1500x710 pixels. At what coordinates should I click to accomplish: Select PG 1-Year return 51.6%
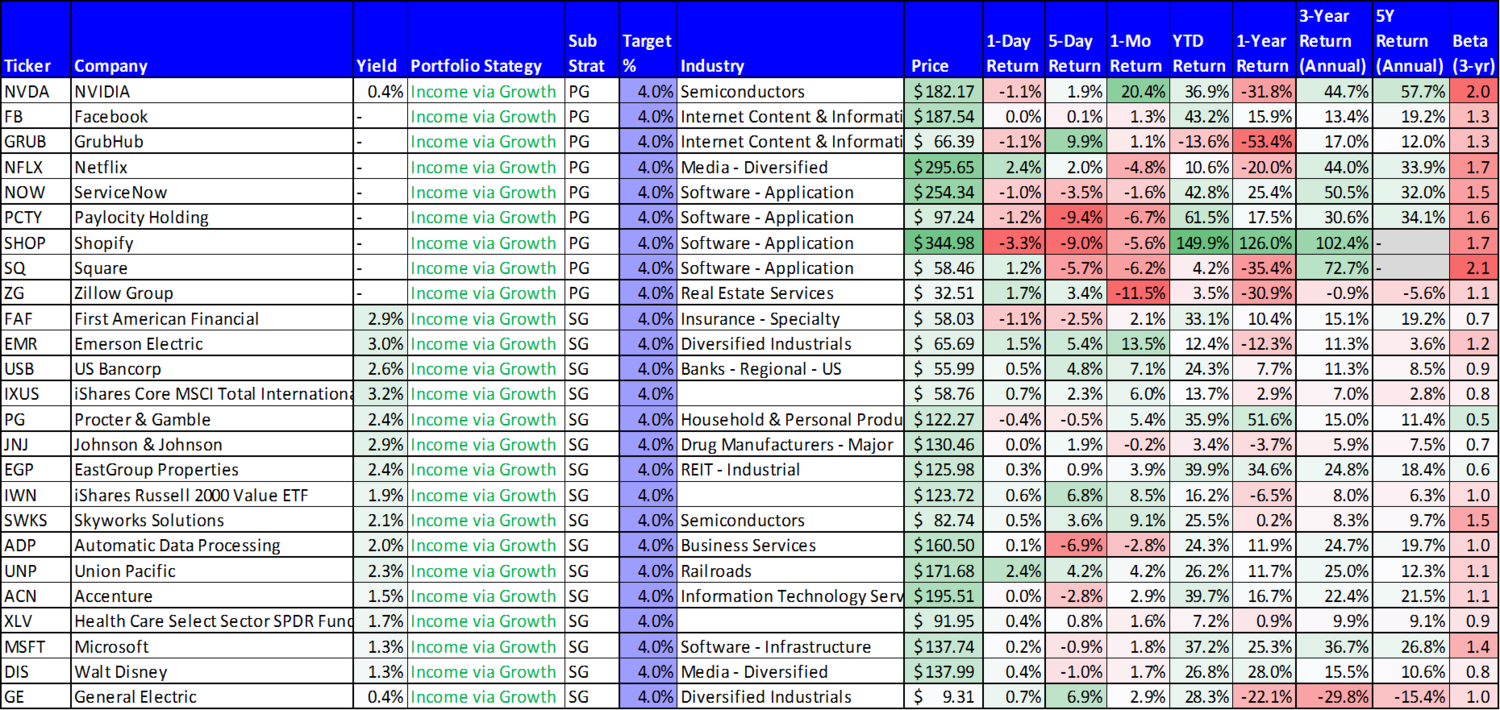pyautogui.click(x=1264, y=420)
